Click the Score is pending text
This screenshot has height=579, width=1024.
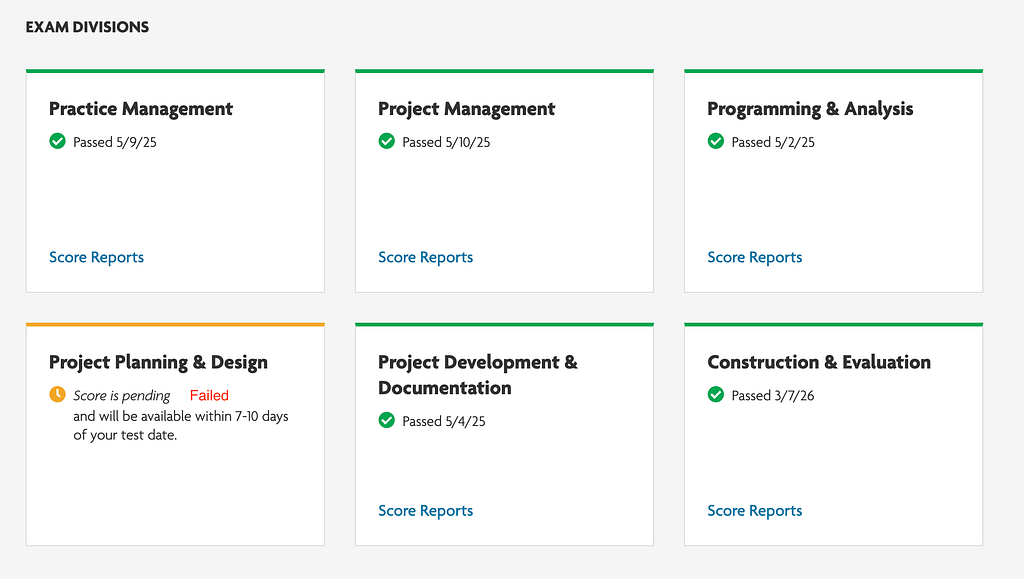click(122, 396)
